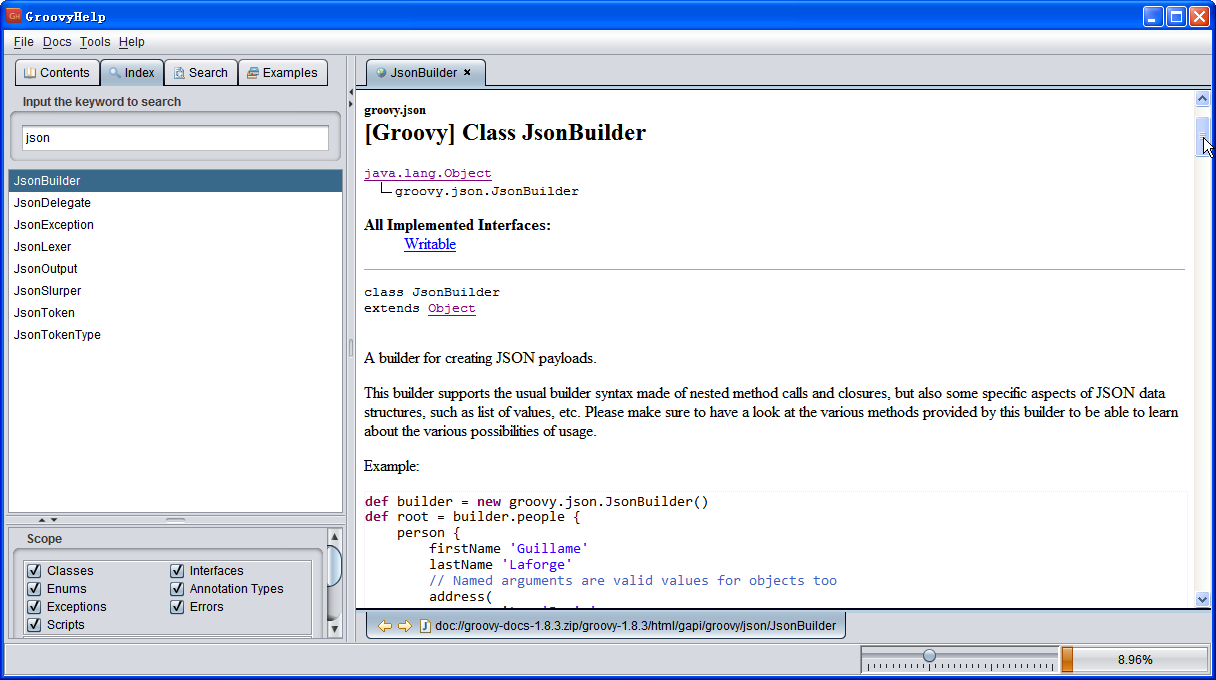Toggle the Interfaces checkbox

(x=177, y=571)
